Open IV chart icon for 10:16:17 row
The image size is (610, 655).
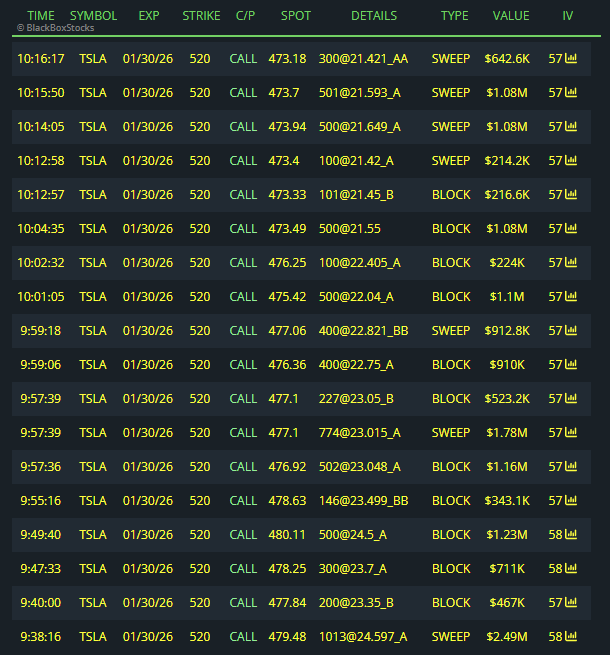[x=571, y=58]
